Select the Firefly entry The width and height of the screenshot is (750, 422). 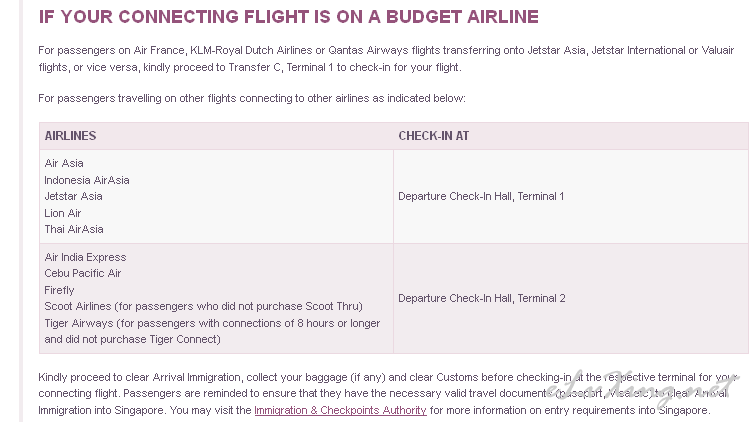pos(59,290)
